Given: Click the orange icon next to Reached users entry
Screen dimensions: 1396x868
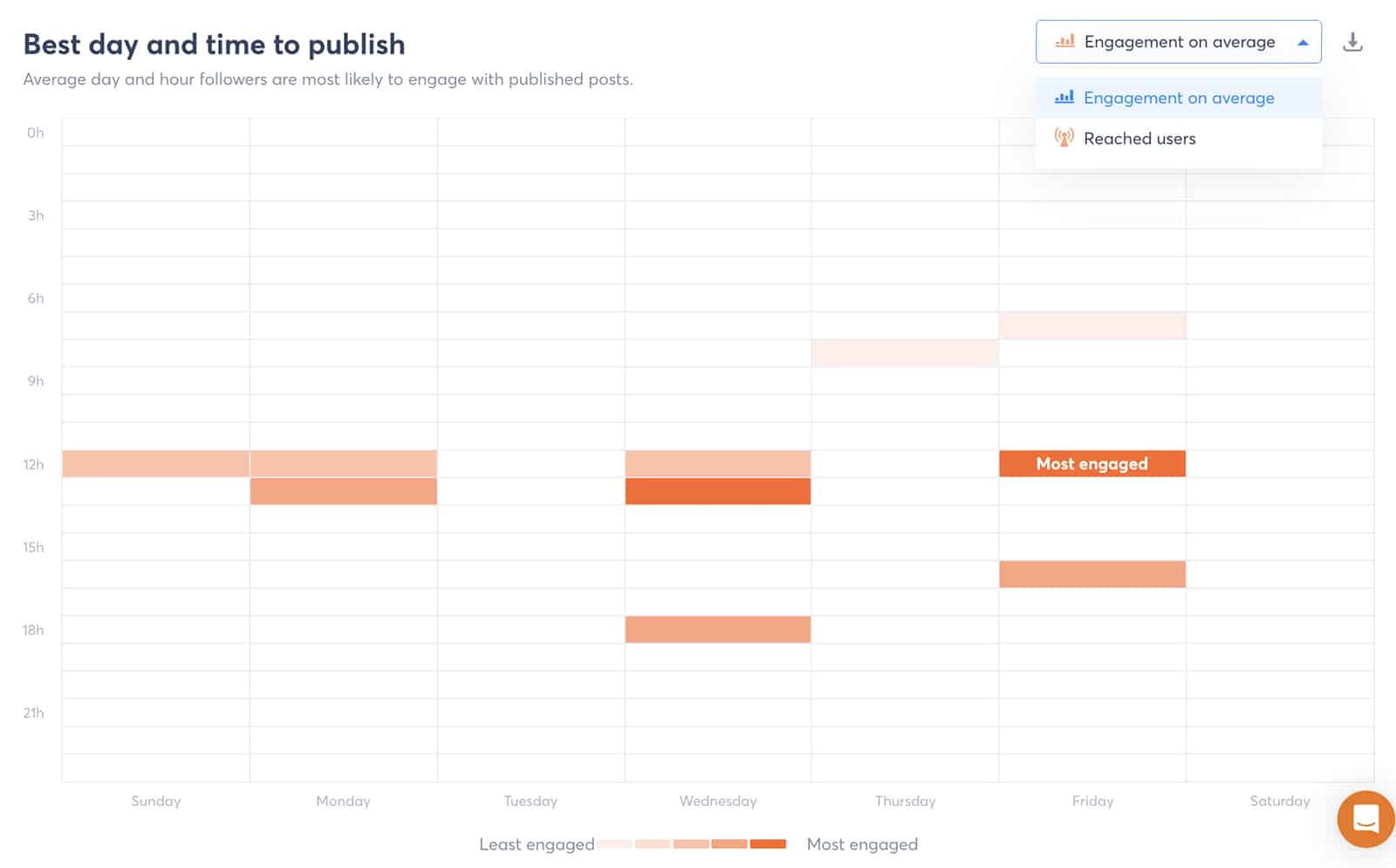Looking at the screenshot, I should pyautogui.click(x=1064, y=138).
